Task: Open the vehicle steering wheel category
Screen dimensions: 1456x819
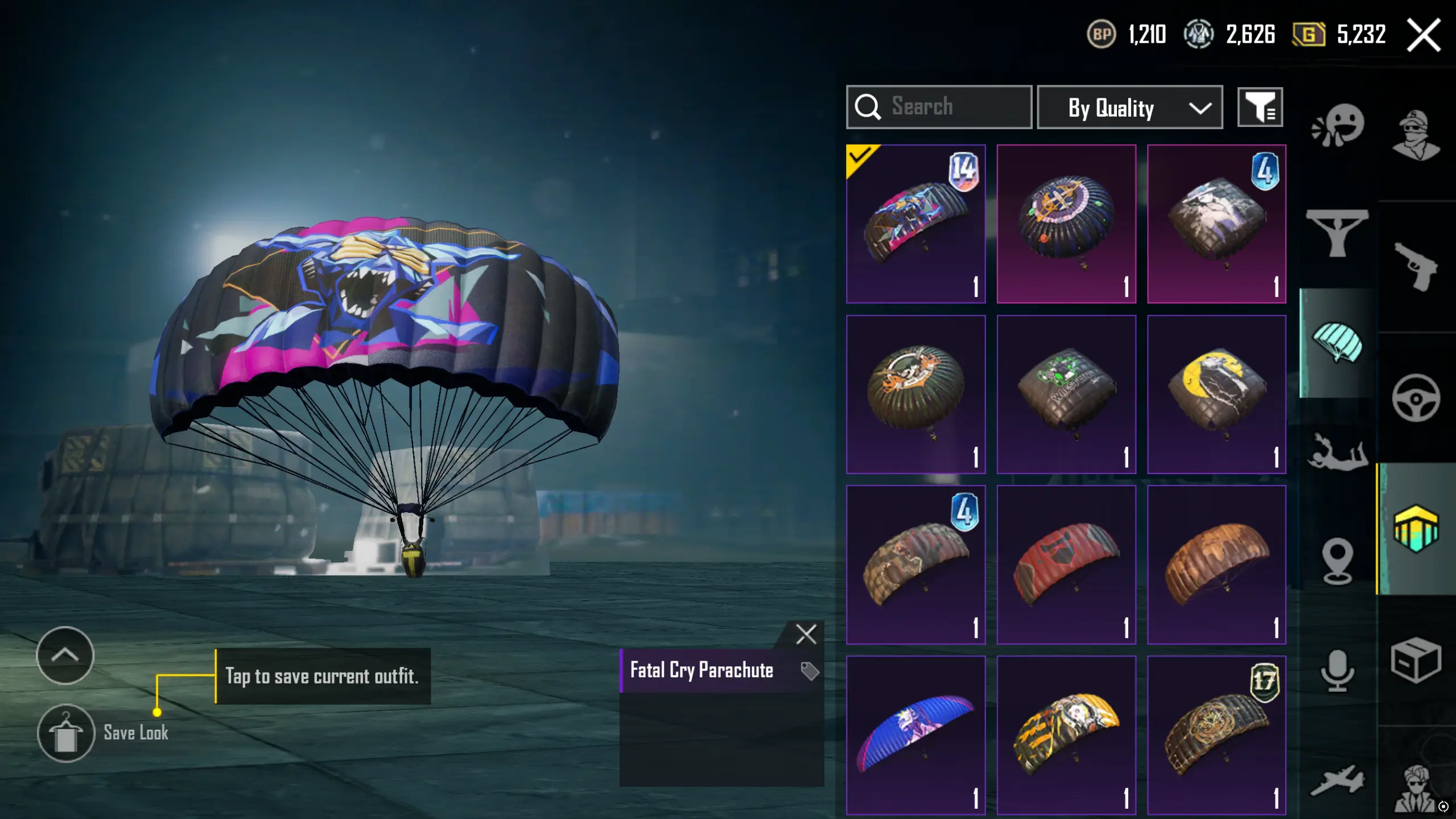Action: [1416, 398]
